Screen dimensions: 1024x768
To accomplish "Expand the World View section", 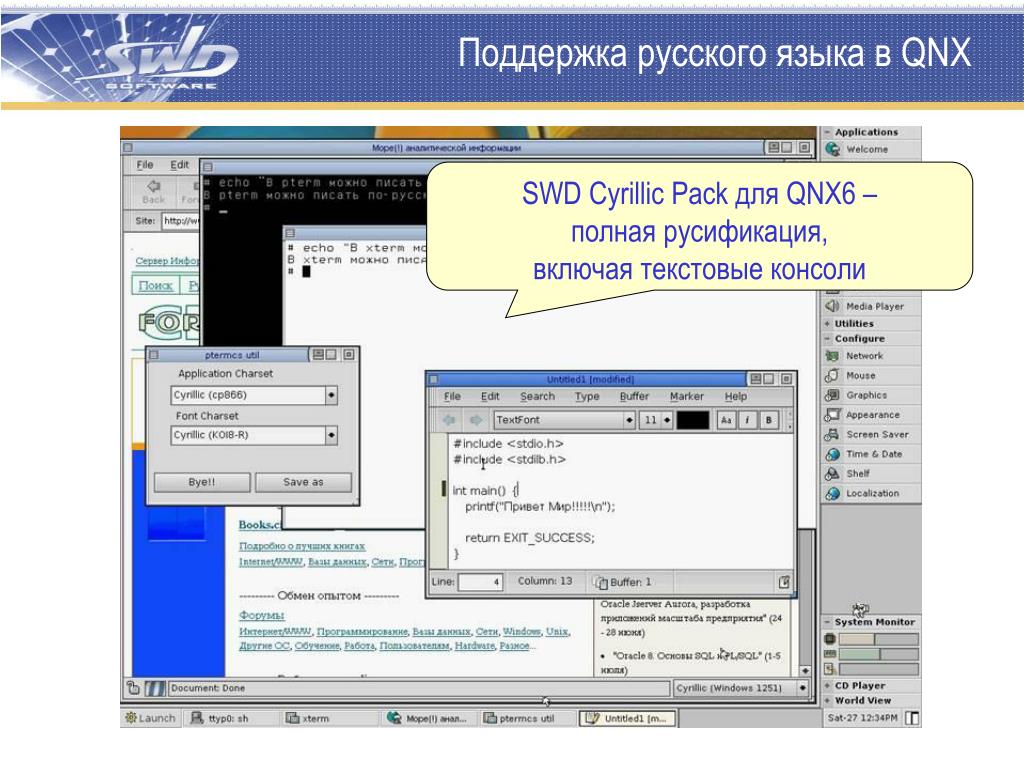I will [827, 700].
